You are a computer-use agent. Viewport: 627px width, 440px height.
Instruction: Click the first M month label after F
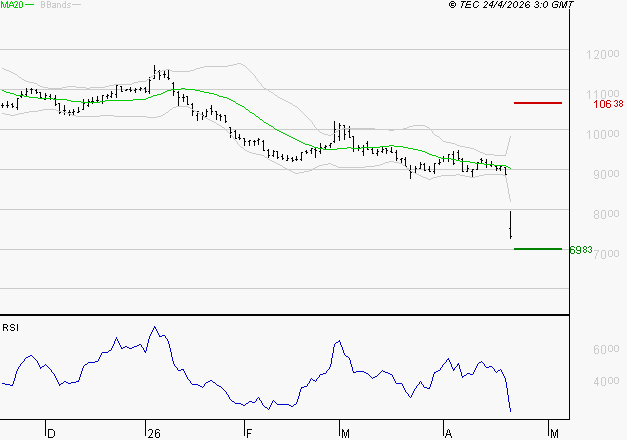[345, 434]
